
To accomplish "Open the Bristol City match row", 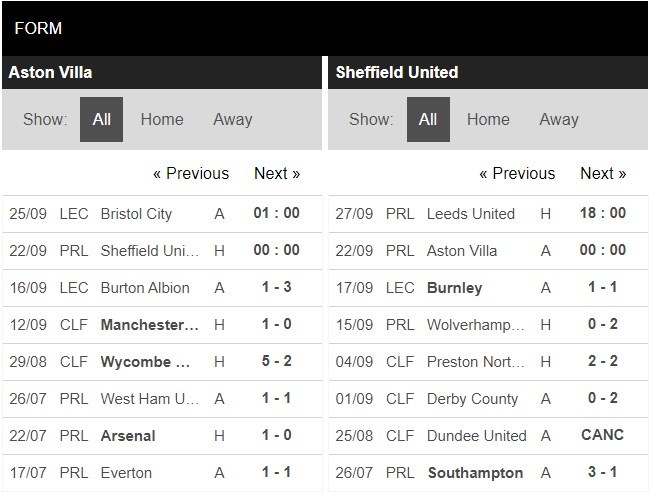I will tap(137, 214).
